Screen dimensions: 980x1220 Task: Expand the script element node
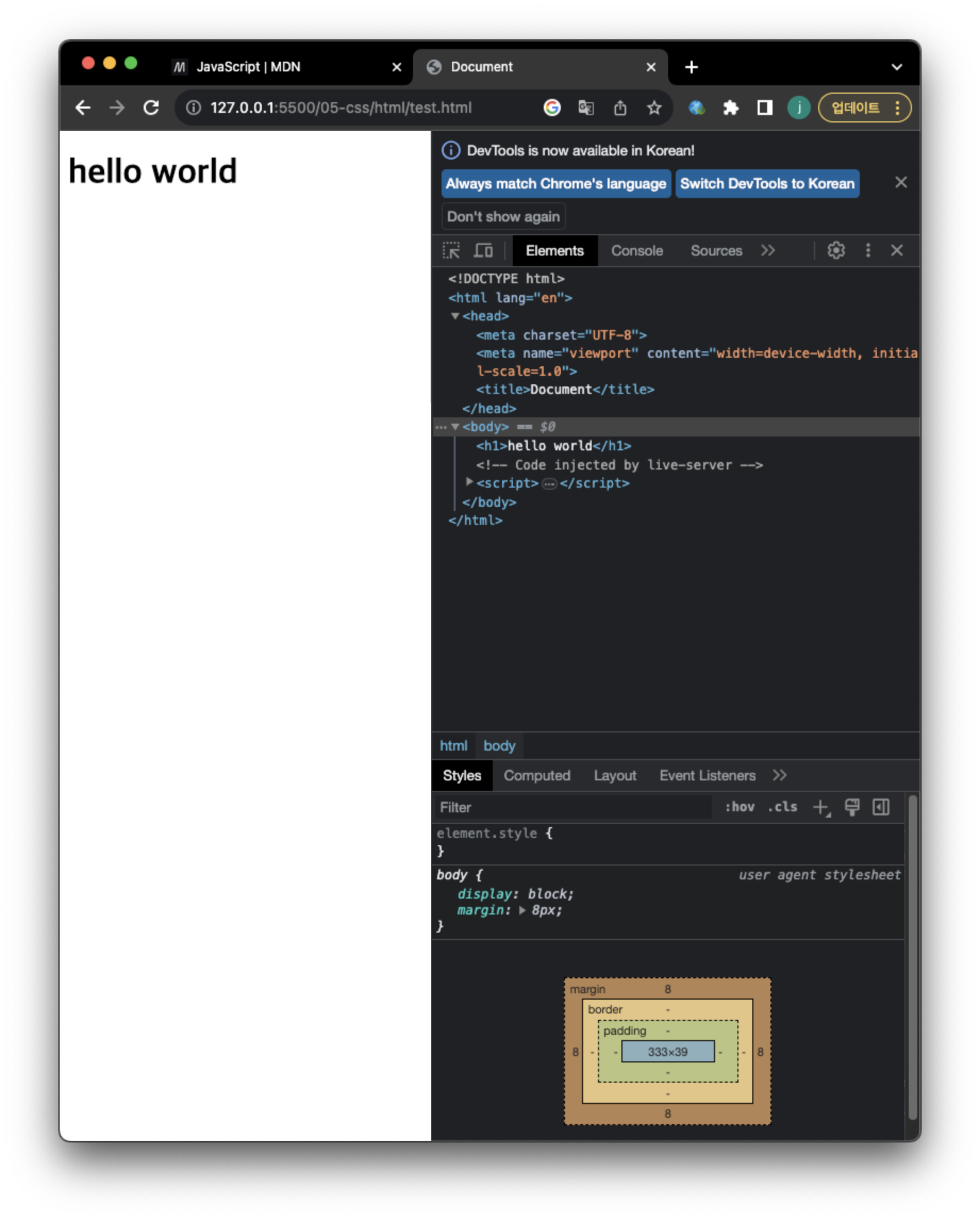click(469, 482)
